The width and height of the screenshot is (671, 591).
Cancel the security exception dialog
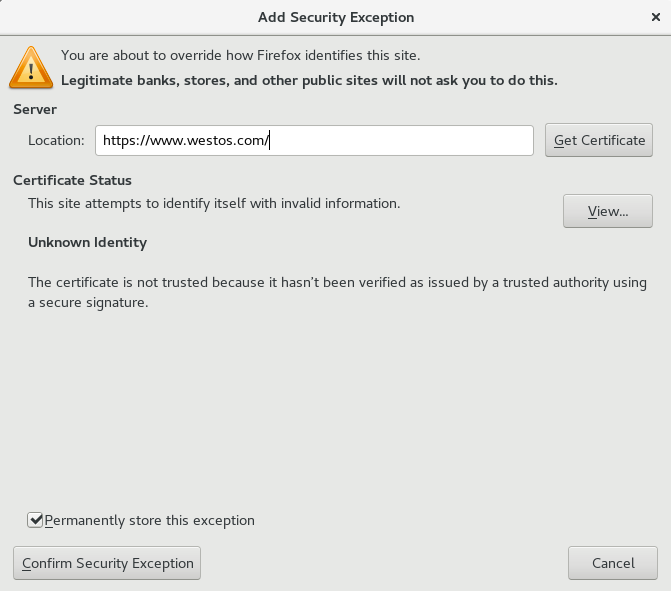point(613,563)
